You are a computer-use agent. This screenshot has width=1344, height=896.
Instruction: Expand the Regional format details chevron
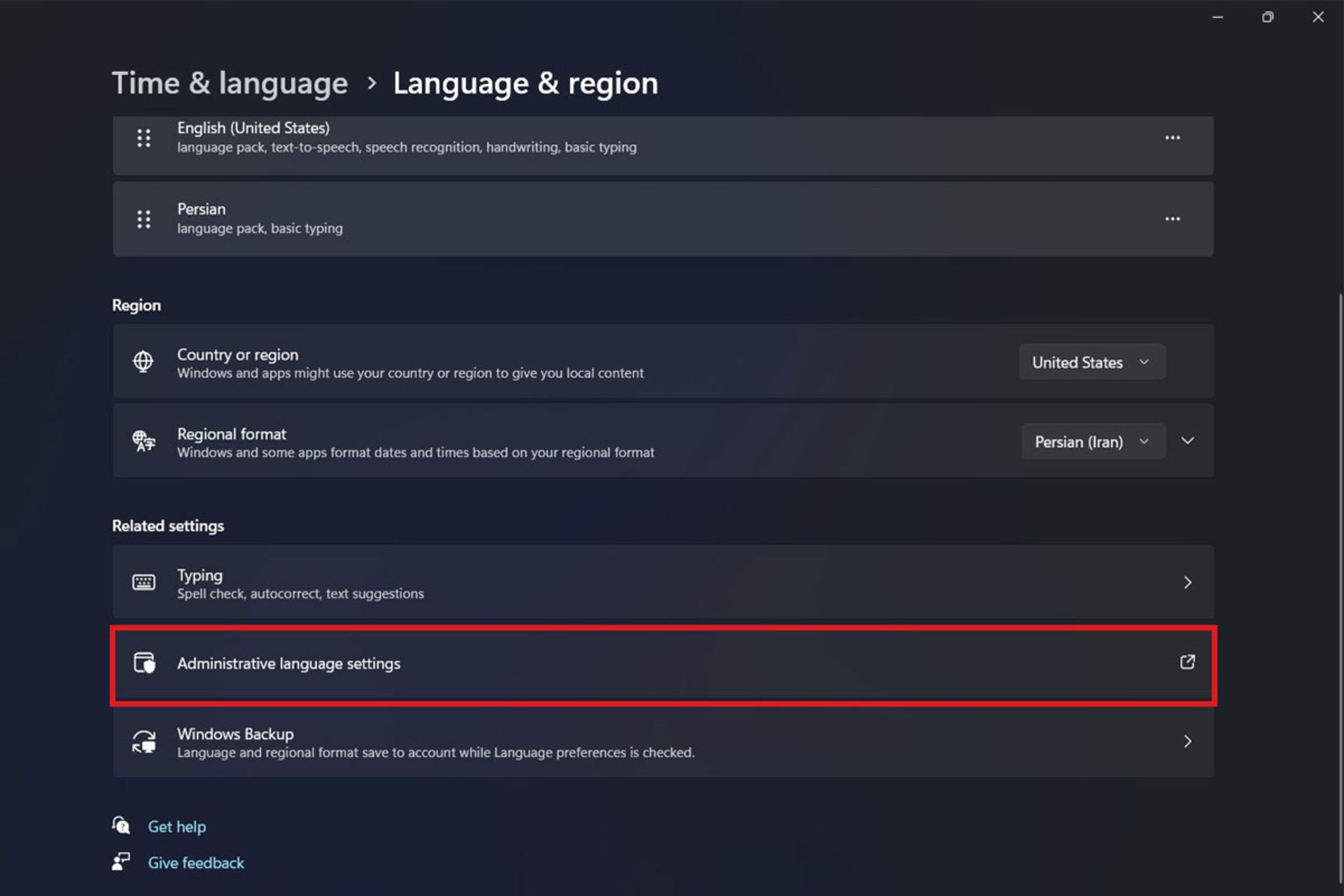coord(1188,441)
